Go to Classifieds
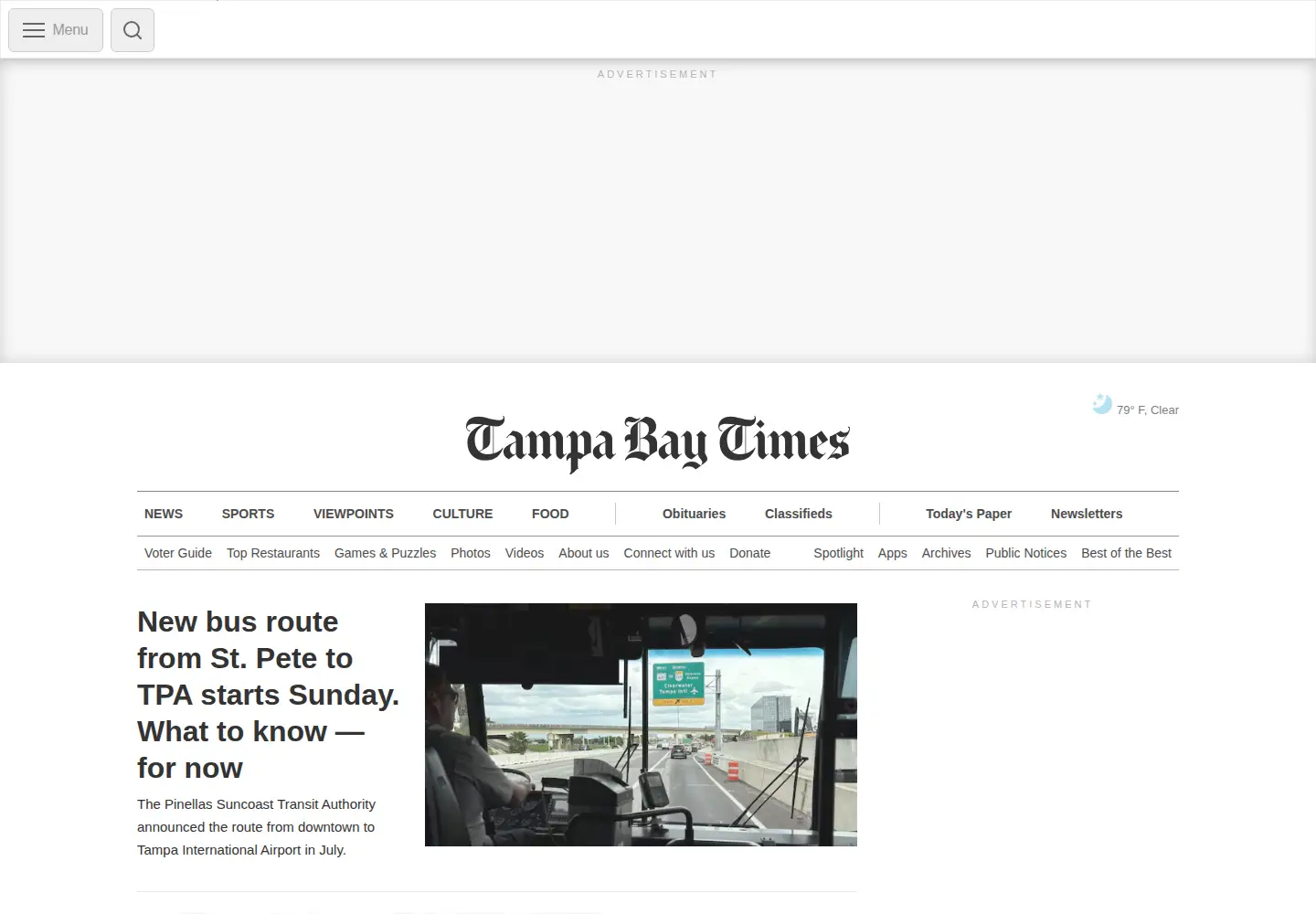This screenshot has width=1316, height=914. click(799, 514)
